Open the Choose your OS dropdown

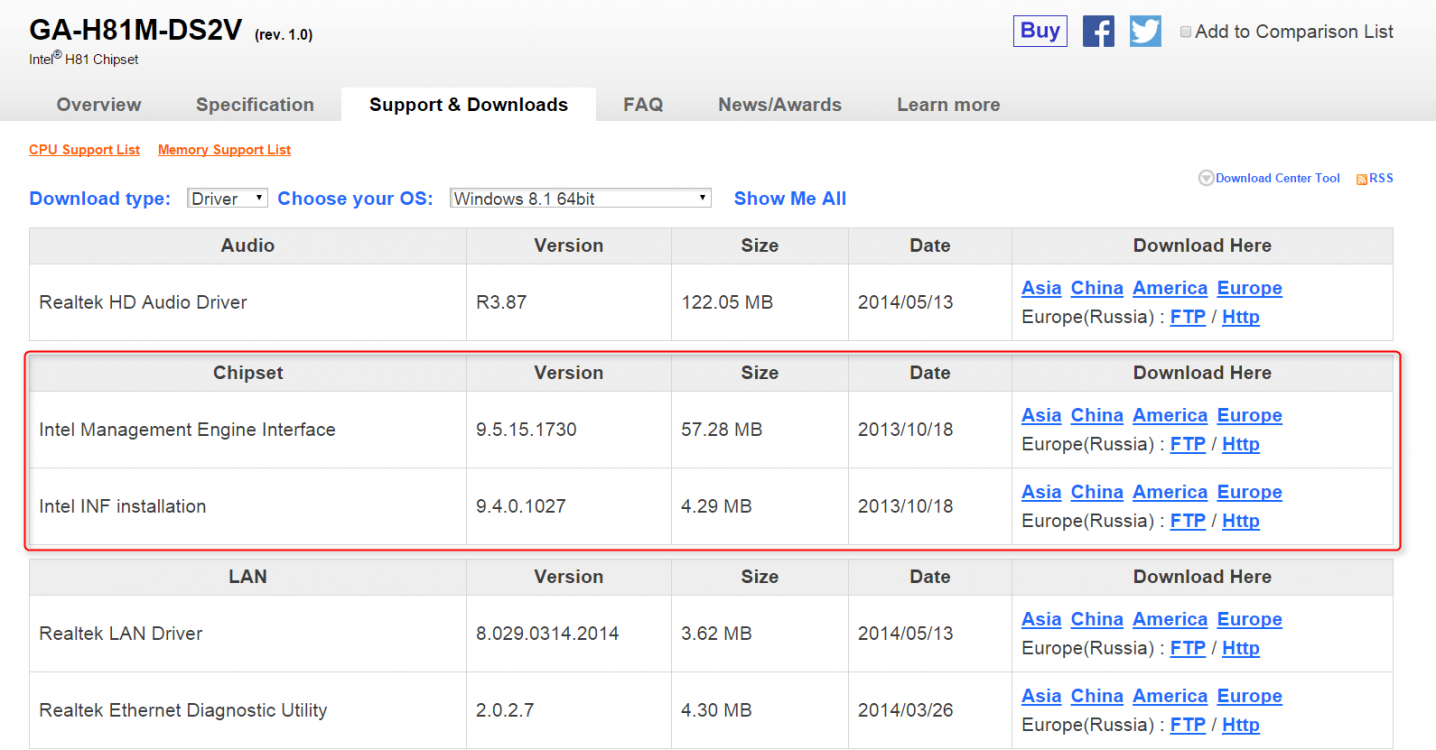click(581, 198)
